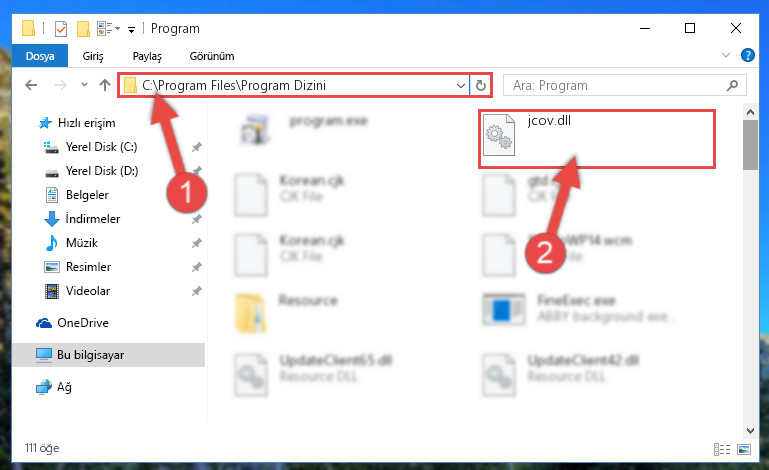This screenshot has height=470, width=769.
Task: Open the Help question mark icon
Action: click(747, 55)
